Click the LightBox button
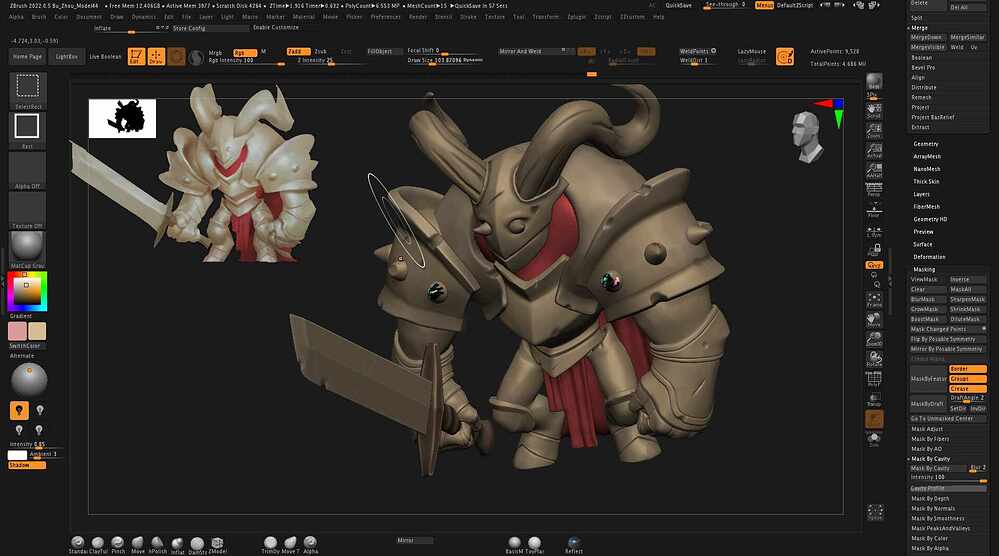 point(66,57)
